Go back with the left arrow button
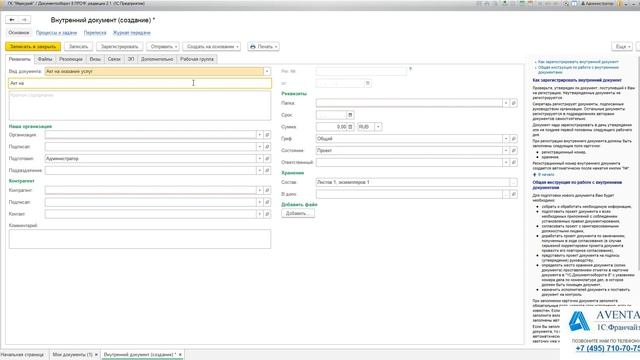This screenshot has height=360, width=640. (x=12, y=20)
